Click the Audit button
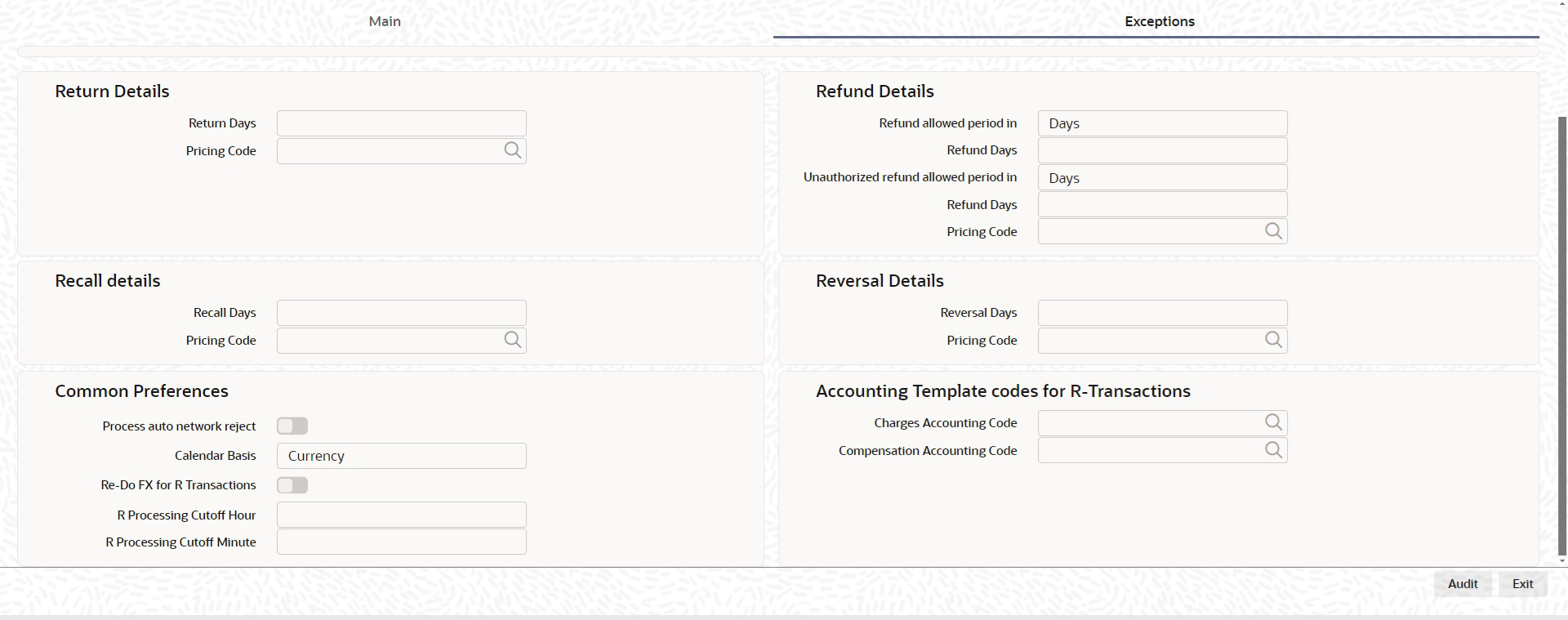Screen dimensions: 1568x620 [1462, 584]
